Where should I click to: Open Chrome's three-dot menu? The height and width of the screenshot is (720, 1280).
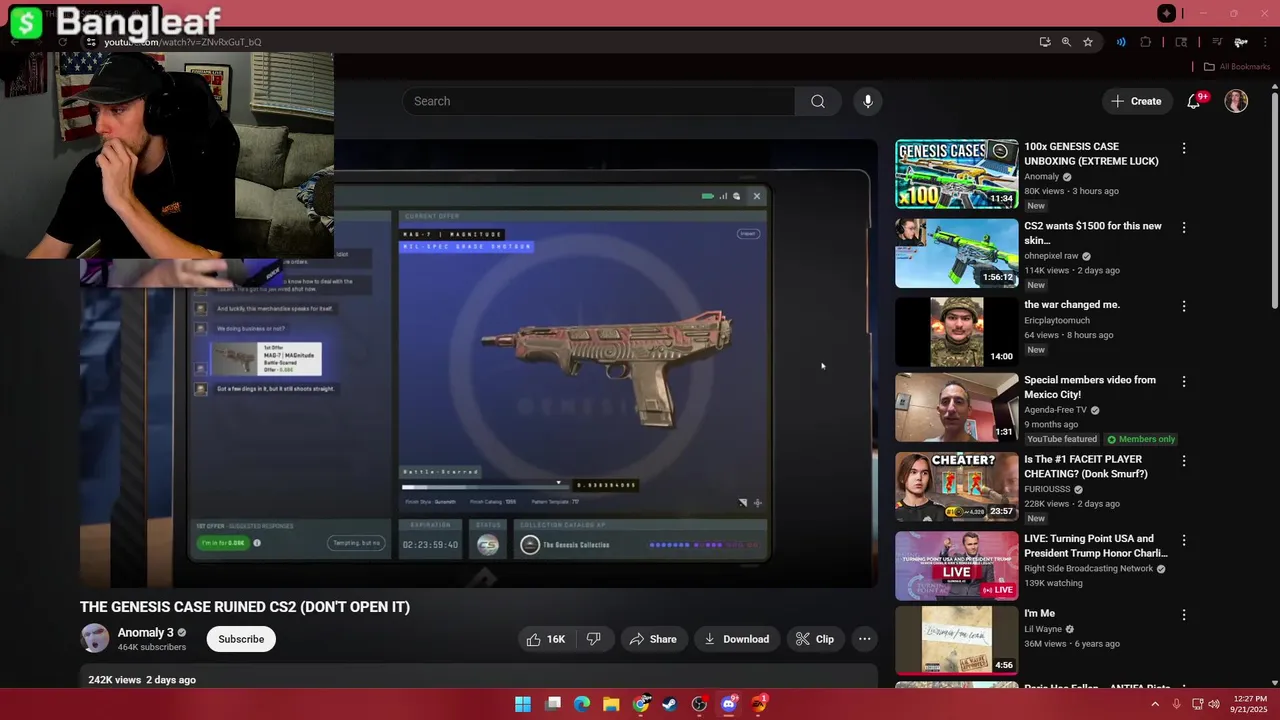pos(1266,42)
